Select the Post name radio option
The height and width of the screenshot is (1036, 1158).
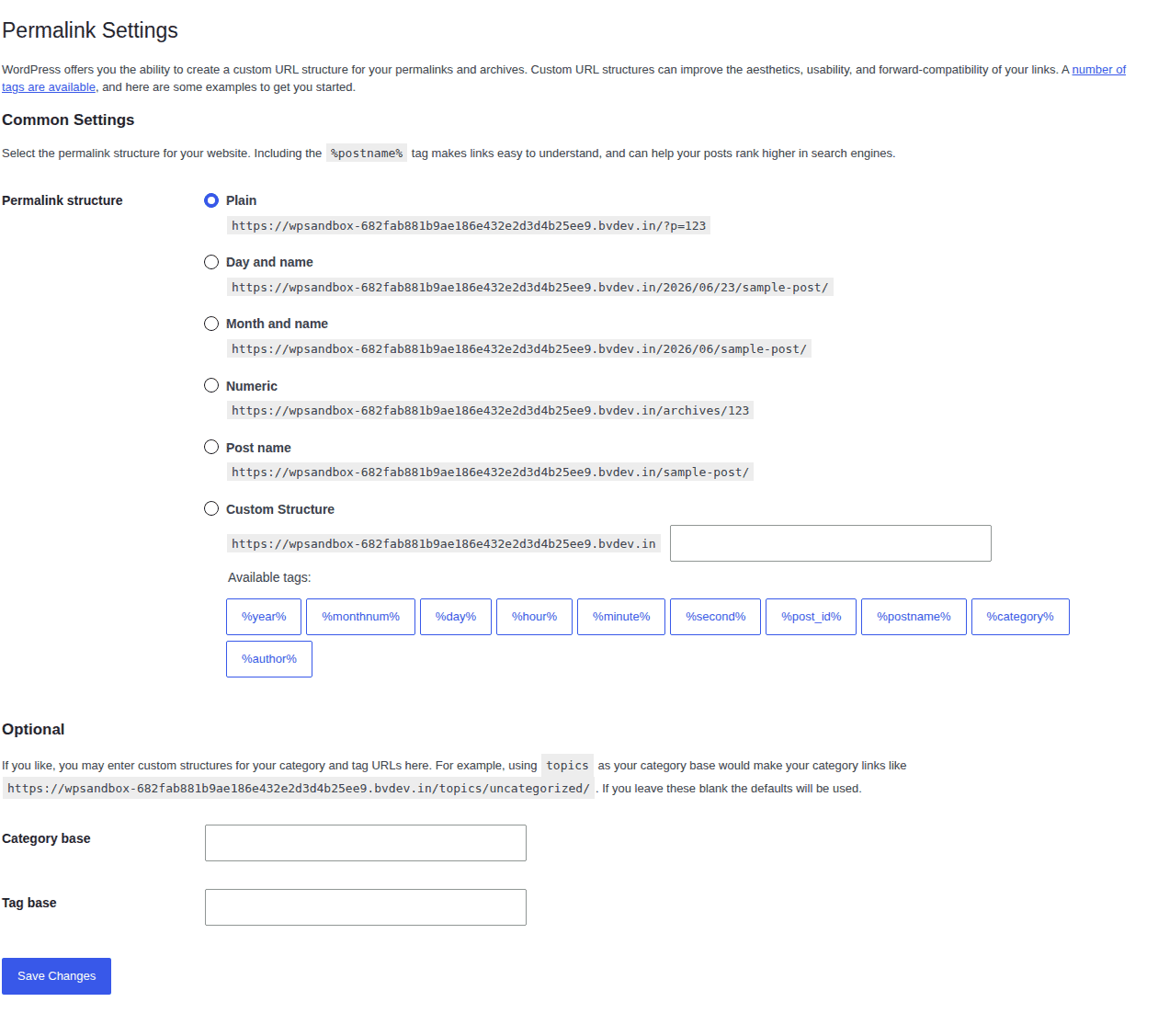[x=211, y=447]
